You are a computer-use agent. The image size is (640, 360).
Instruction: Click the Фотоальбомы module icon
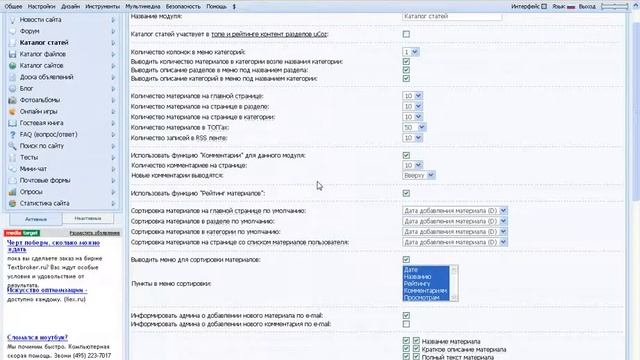point(13,100)
